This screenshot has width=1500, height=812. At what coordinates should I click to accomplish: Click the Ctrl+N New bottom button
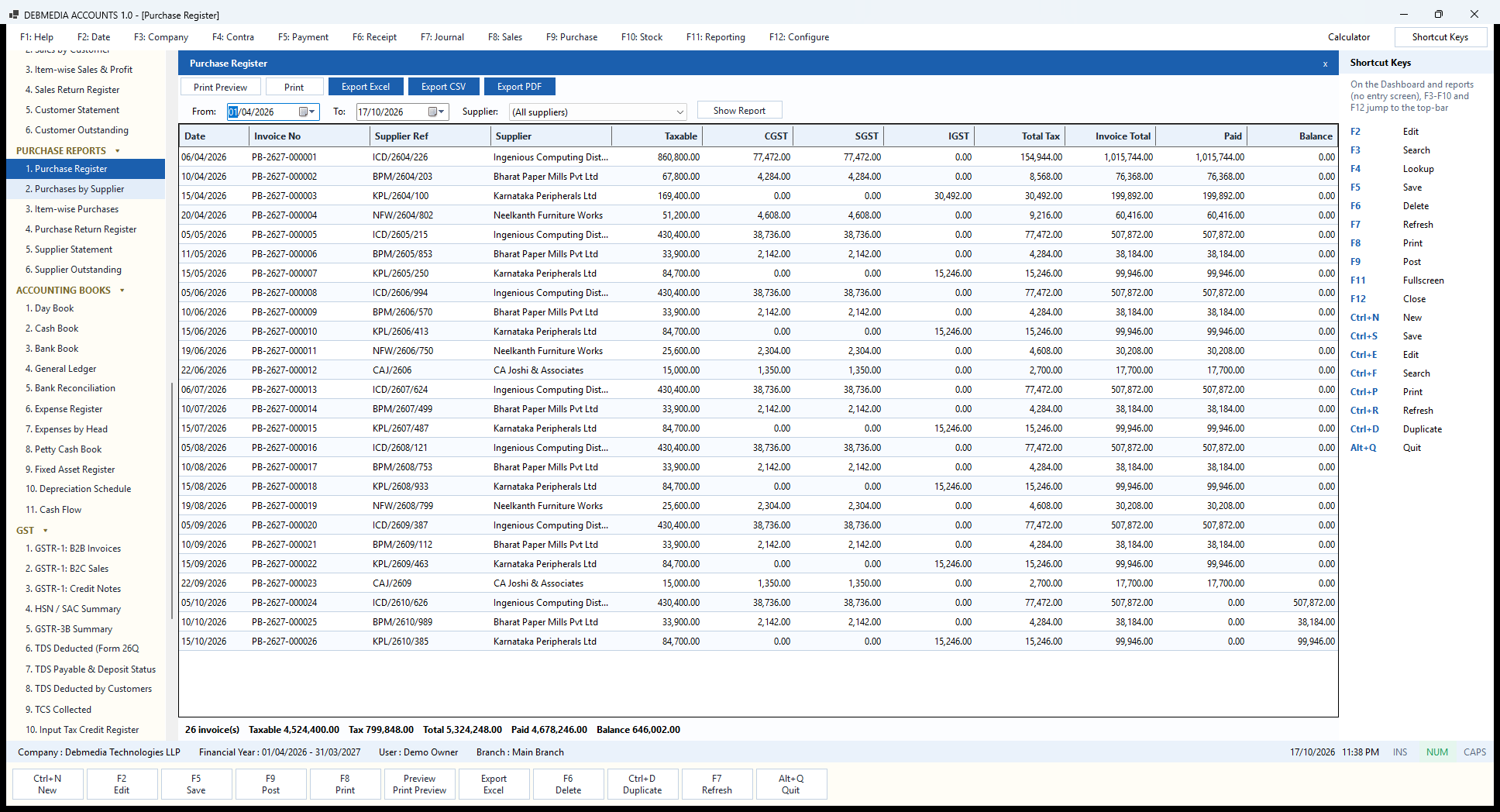[47, 784]
